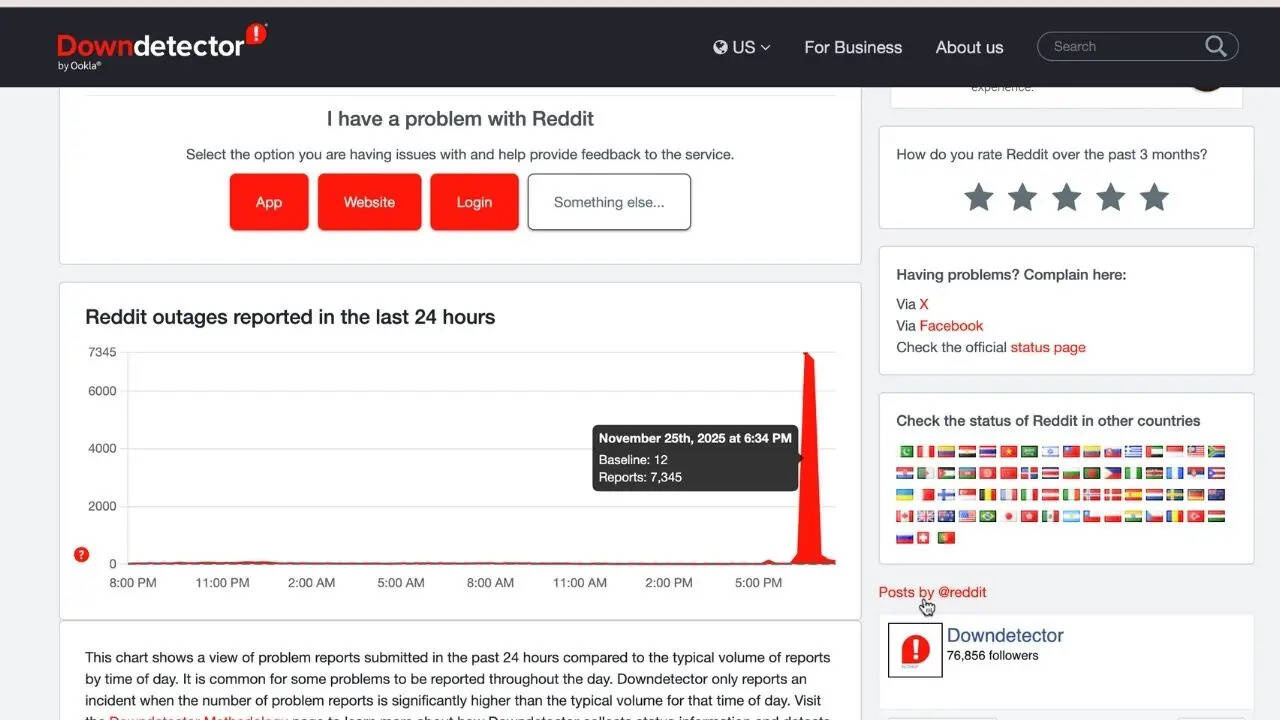Click into the Search field
Viewport: 1280px width, 720px height.
pos(1120,46)
